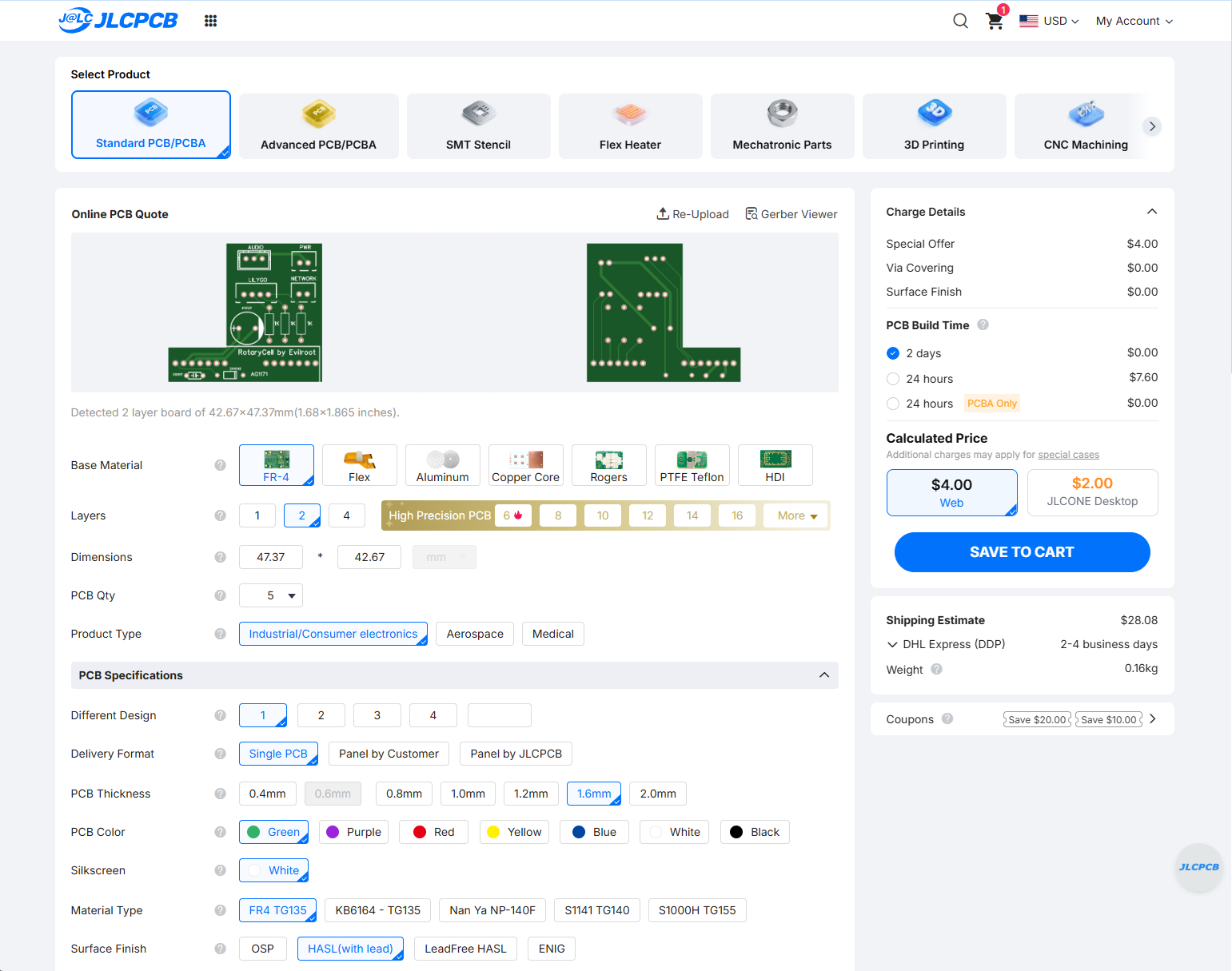Collapse the Charge Details section
This screenshot has height=971, width=1232.
(1152, 212)
